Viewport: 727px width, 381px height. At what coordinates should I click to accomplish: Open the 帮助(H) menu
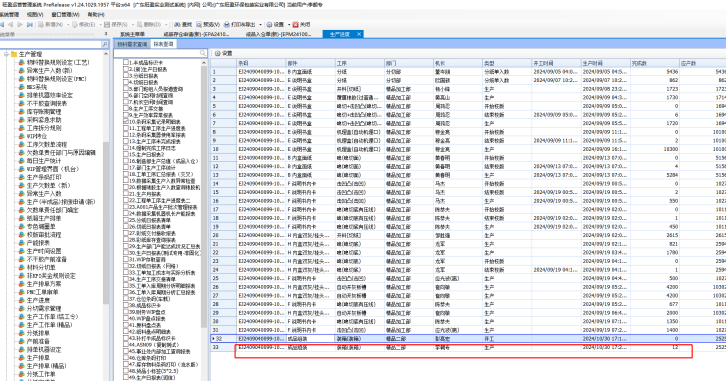point(96,15)
